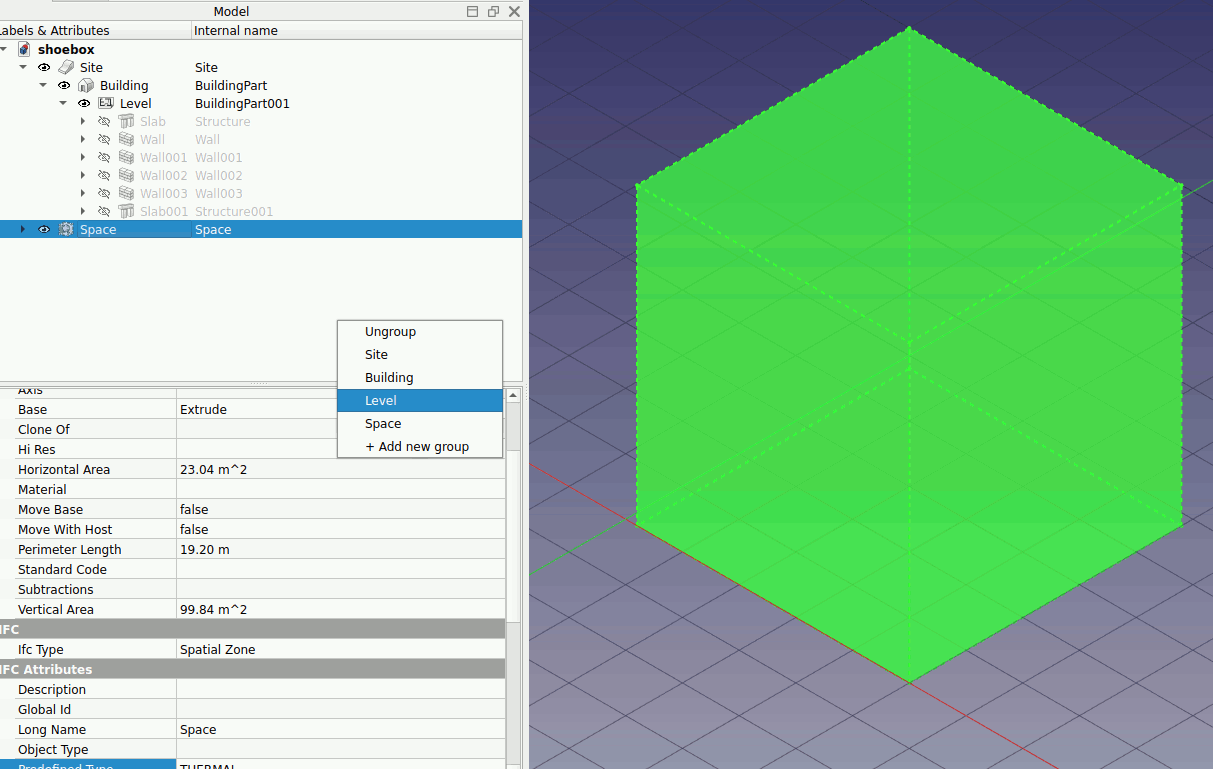Float the Model panel with undock button
The width and height of the screenshot is (1213, 769).
pyautogui.click(x=493, y=11)
